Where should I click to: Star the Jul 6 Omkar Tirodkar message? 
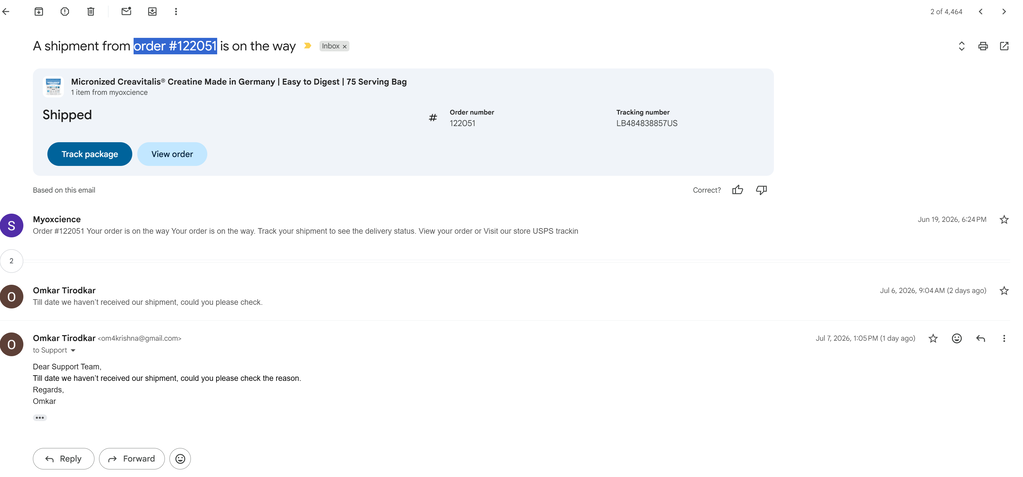pos(1004,290)
